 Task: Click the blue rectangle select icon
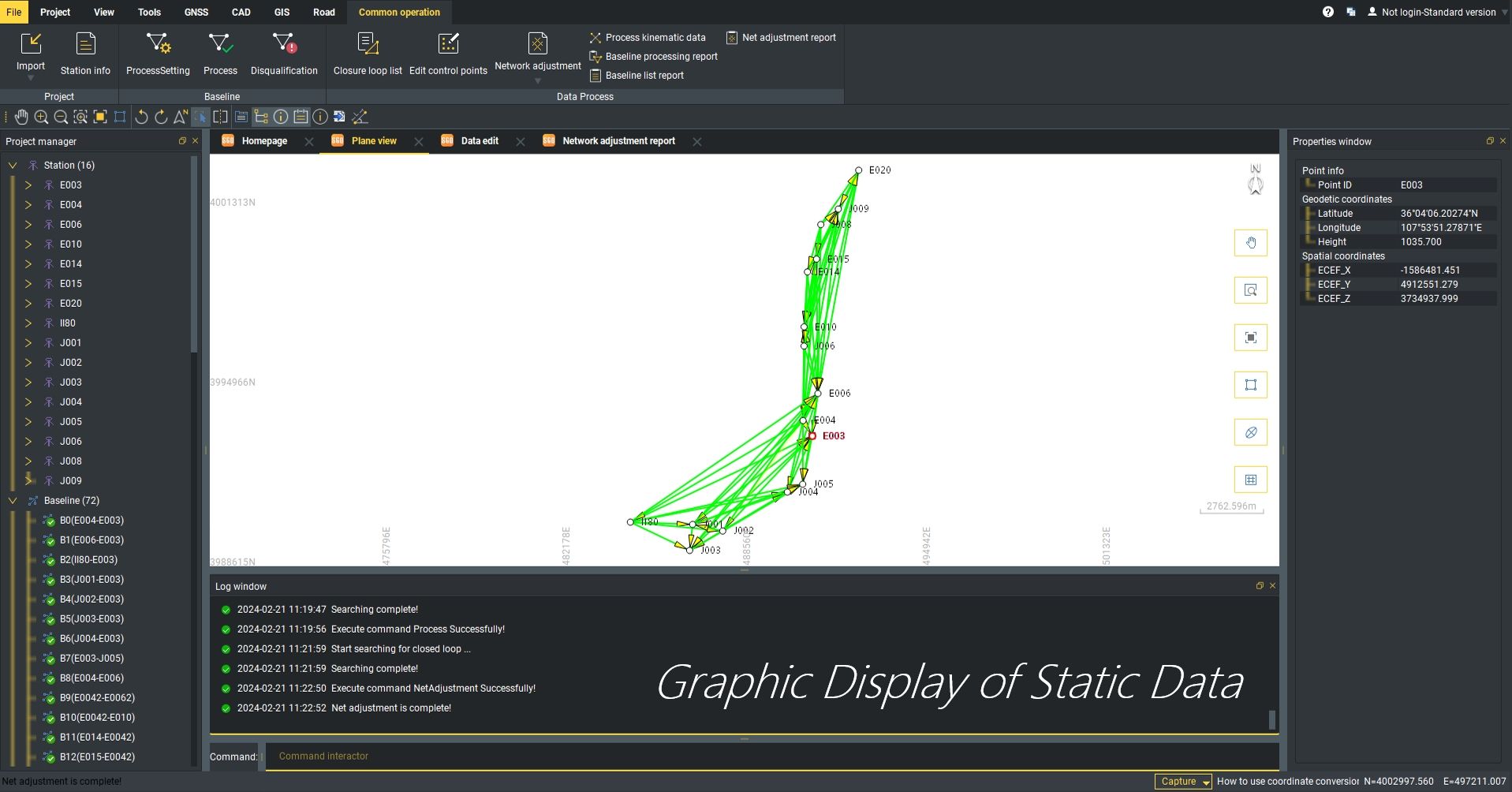[x=120, y=117]
